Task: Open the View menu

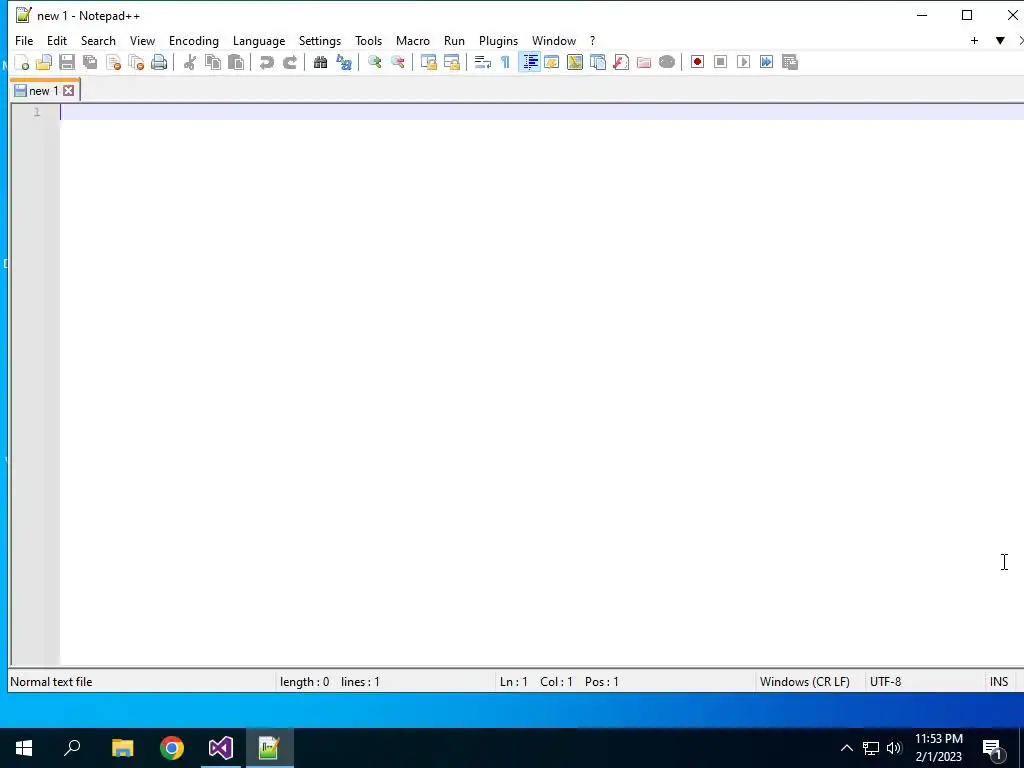Action: [x=142, y=40]
